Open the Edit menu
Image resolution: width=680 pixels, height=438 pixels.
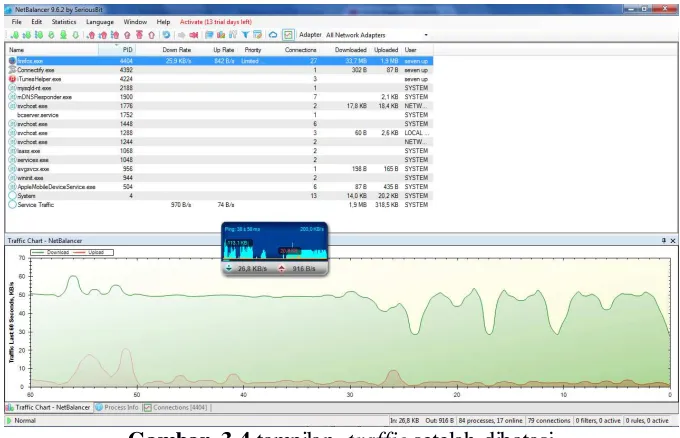pyautogui.click(x=37, y=22)
